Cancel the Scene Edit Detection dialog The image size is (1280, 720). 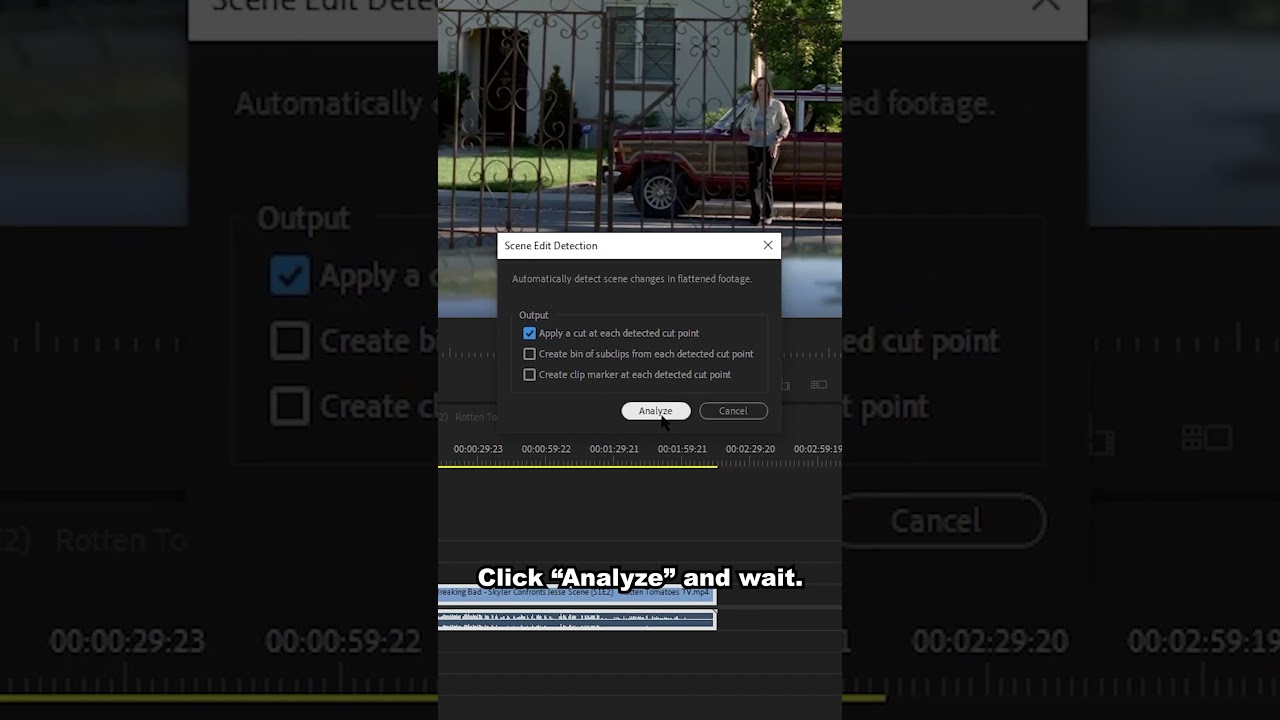733,411
